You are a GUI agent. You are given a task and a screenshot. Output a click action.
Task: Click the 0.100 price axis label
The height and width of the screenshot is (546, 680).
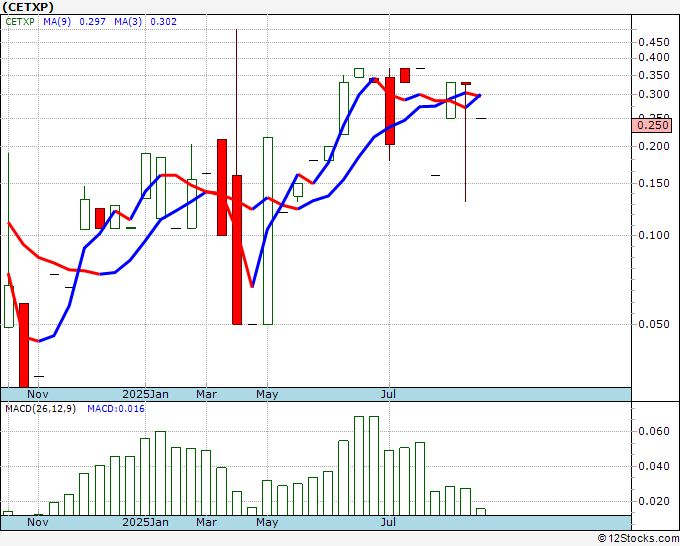point(654,235)
